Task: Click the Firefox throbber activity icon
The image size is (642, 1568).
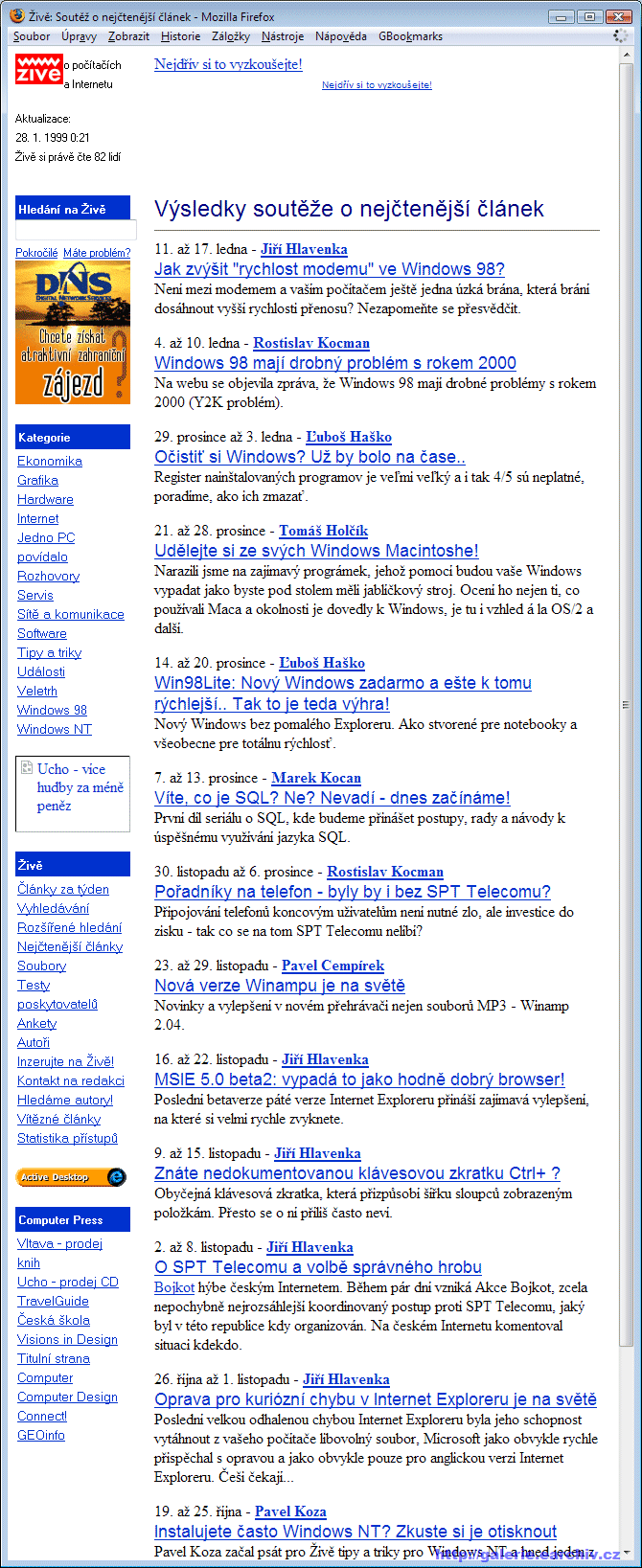Action: click(x=620, y=35)
